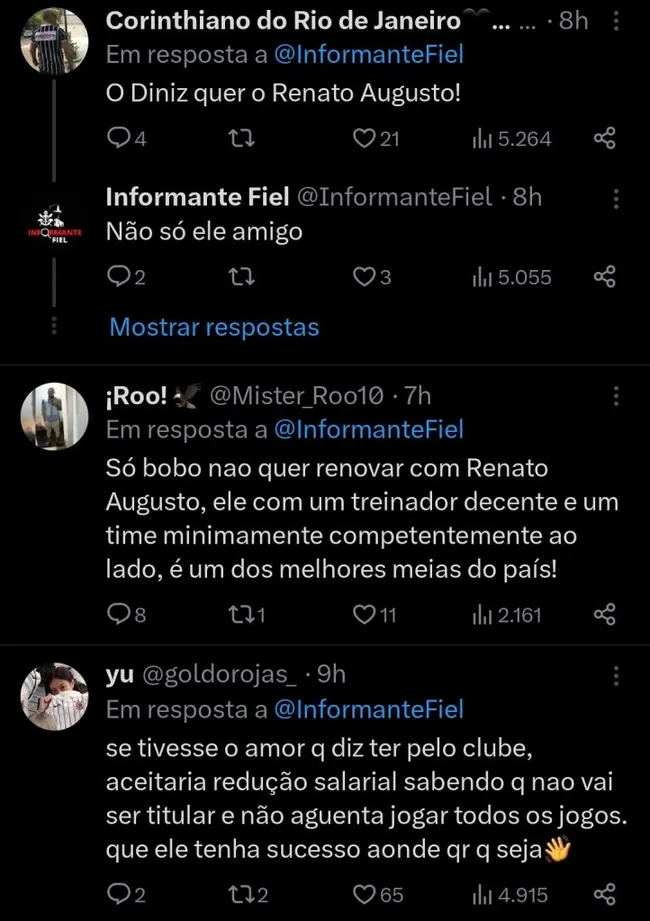Open the three-dot menu on ¡Roo!'s tweet
Image resolution: width=650 pixels, height=921 pixels.
(617, 396)
